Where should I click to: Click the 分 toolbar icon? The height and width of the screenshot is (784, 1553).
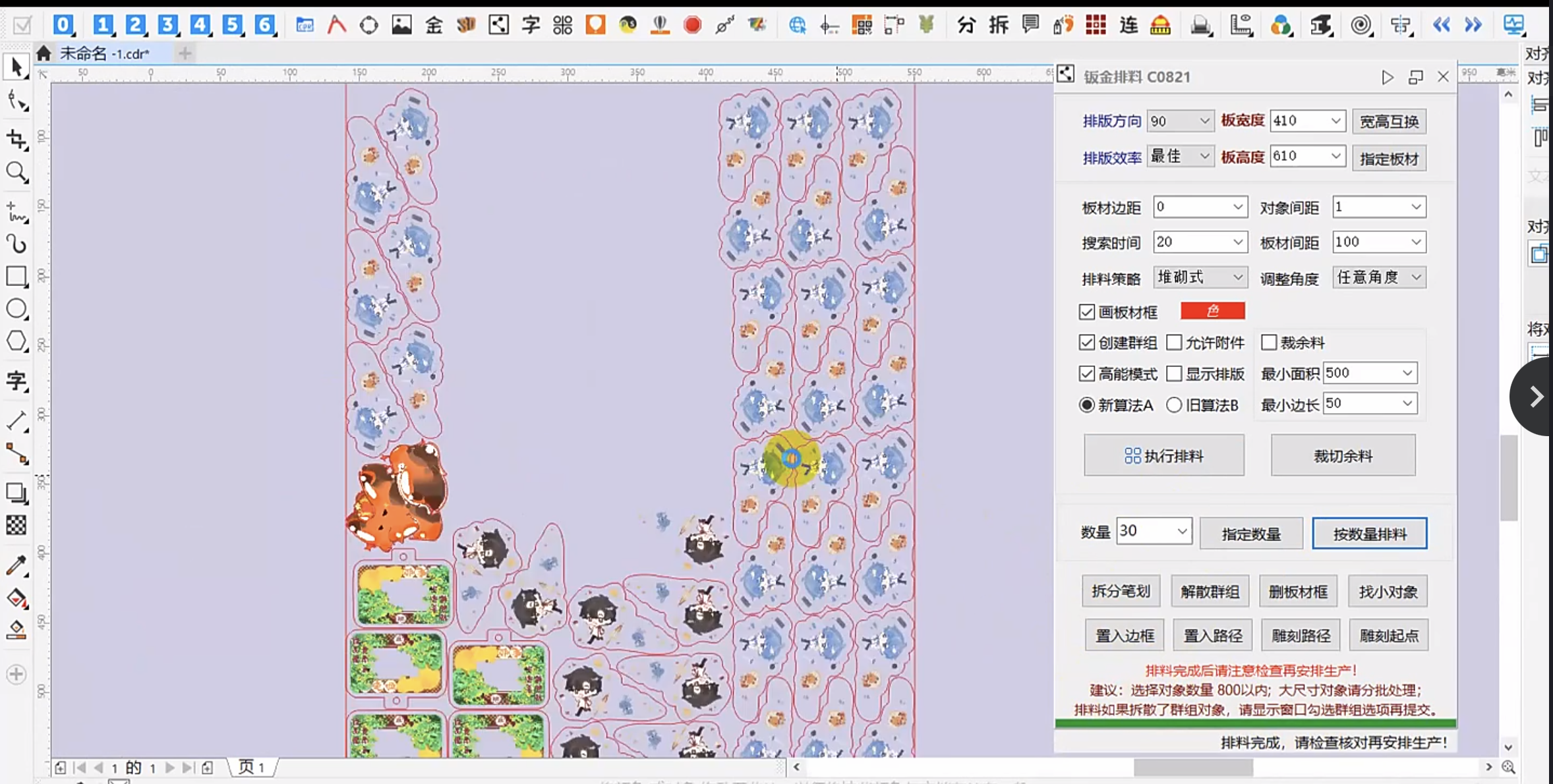tap(966, 25)
